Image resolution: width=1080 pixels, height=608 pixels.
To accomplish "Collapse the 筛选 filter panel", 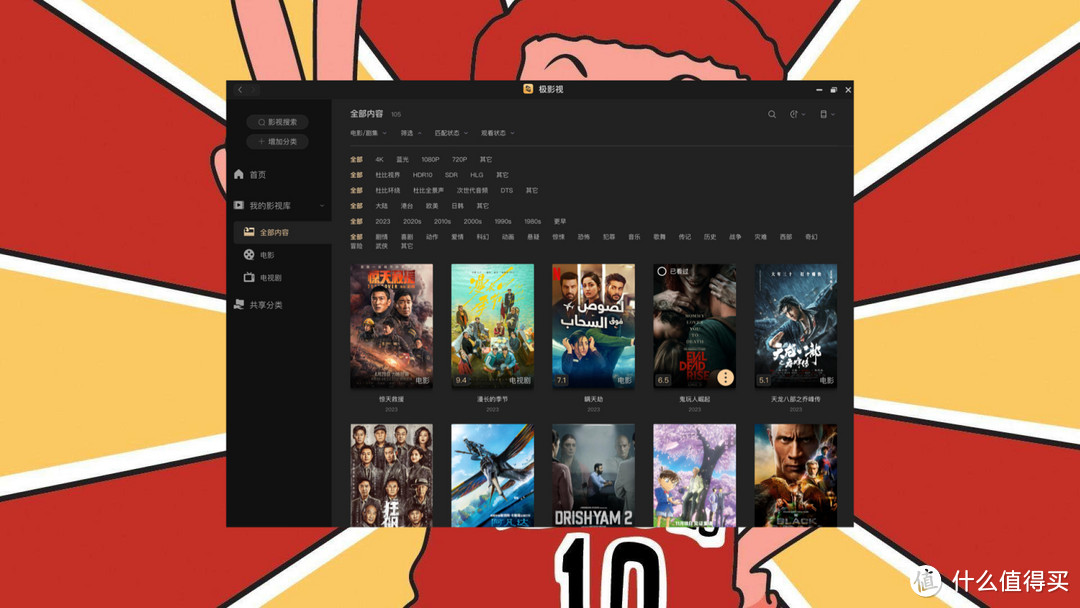I will click(411, 133).
